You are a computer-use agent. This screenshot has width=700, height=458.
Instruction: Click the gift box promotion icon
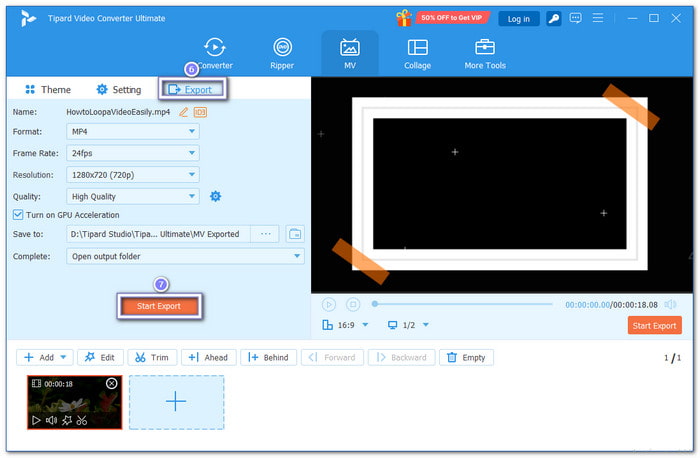pos(404,18)
